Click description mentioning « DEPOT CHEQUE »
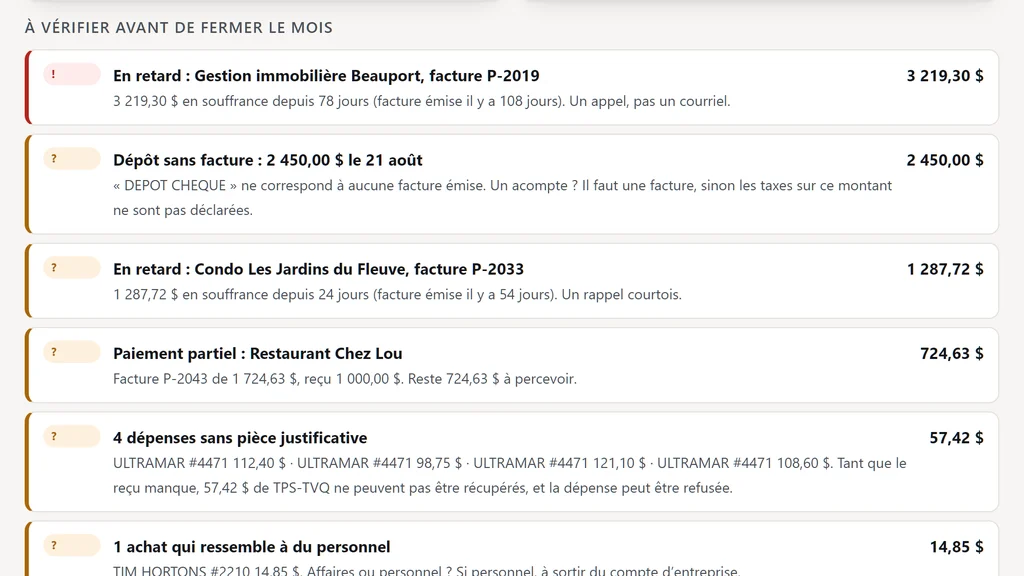 tap(502, 198)
